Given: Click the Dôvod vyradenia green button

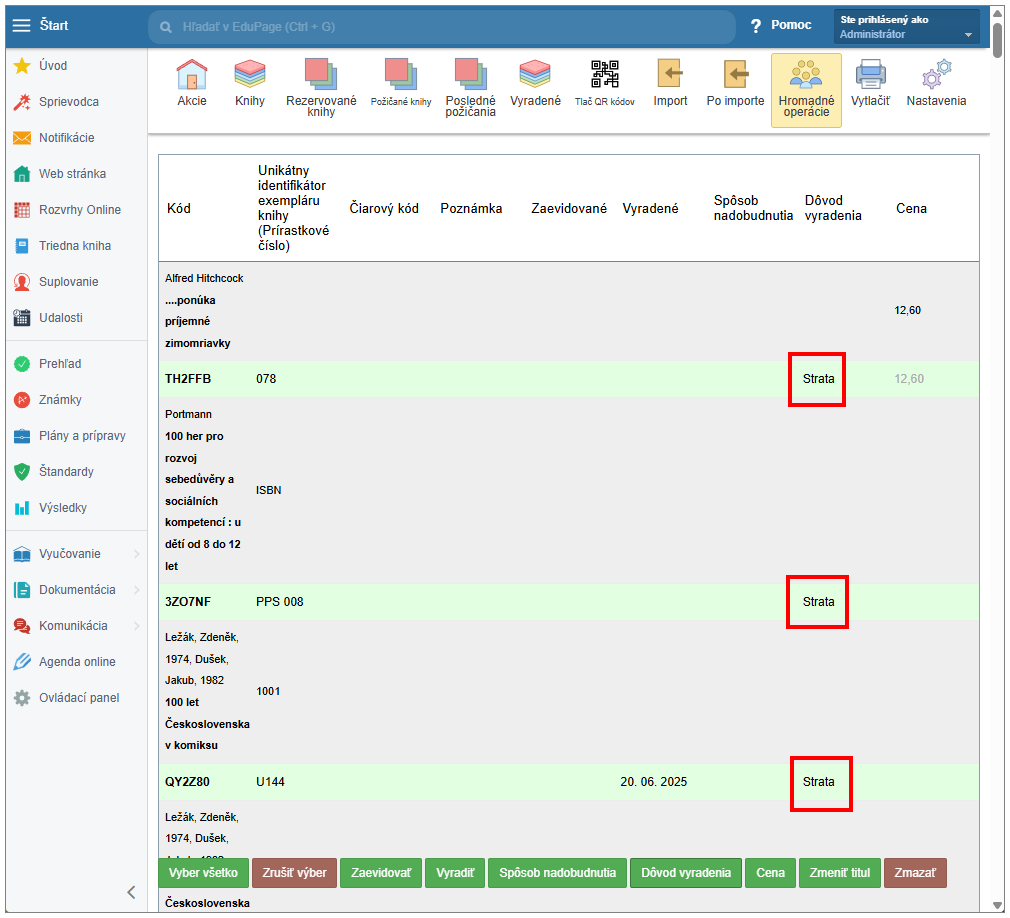Looking at the screenshot, I should pyautogui.click(x=685, y=873).
